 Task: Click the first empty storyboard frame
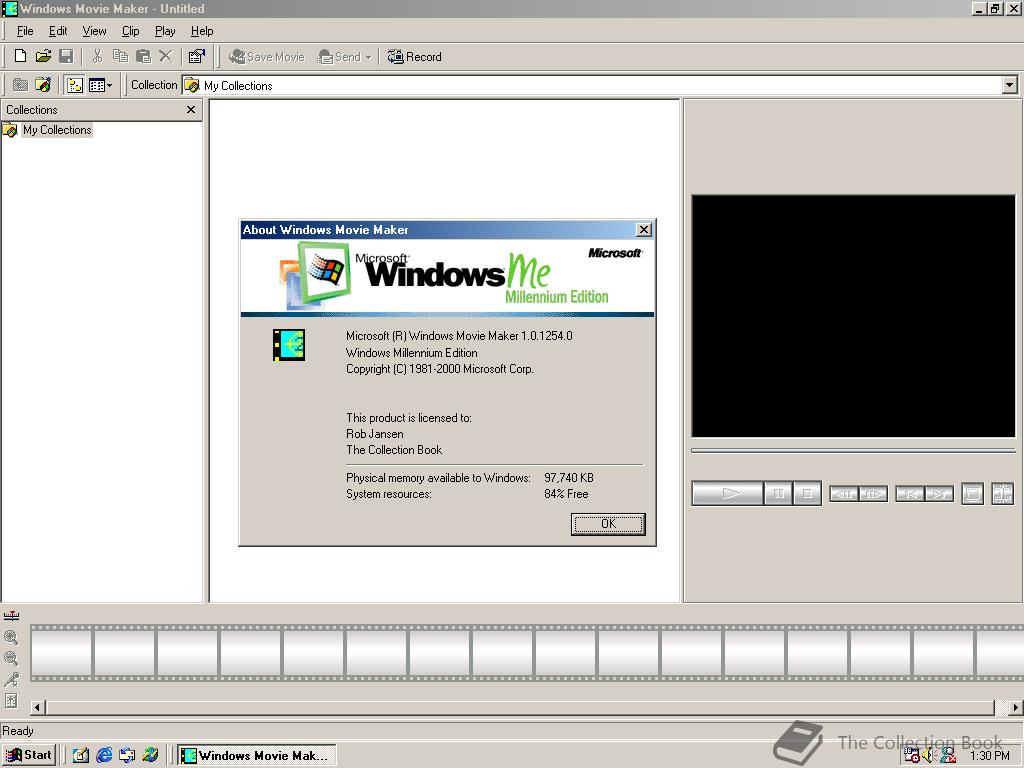pyautogui.click(x=61, y=652)
